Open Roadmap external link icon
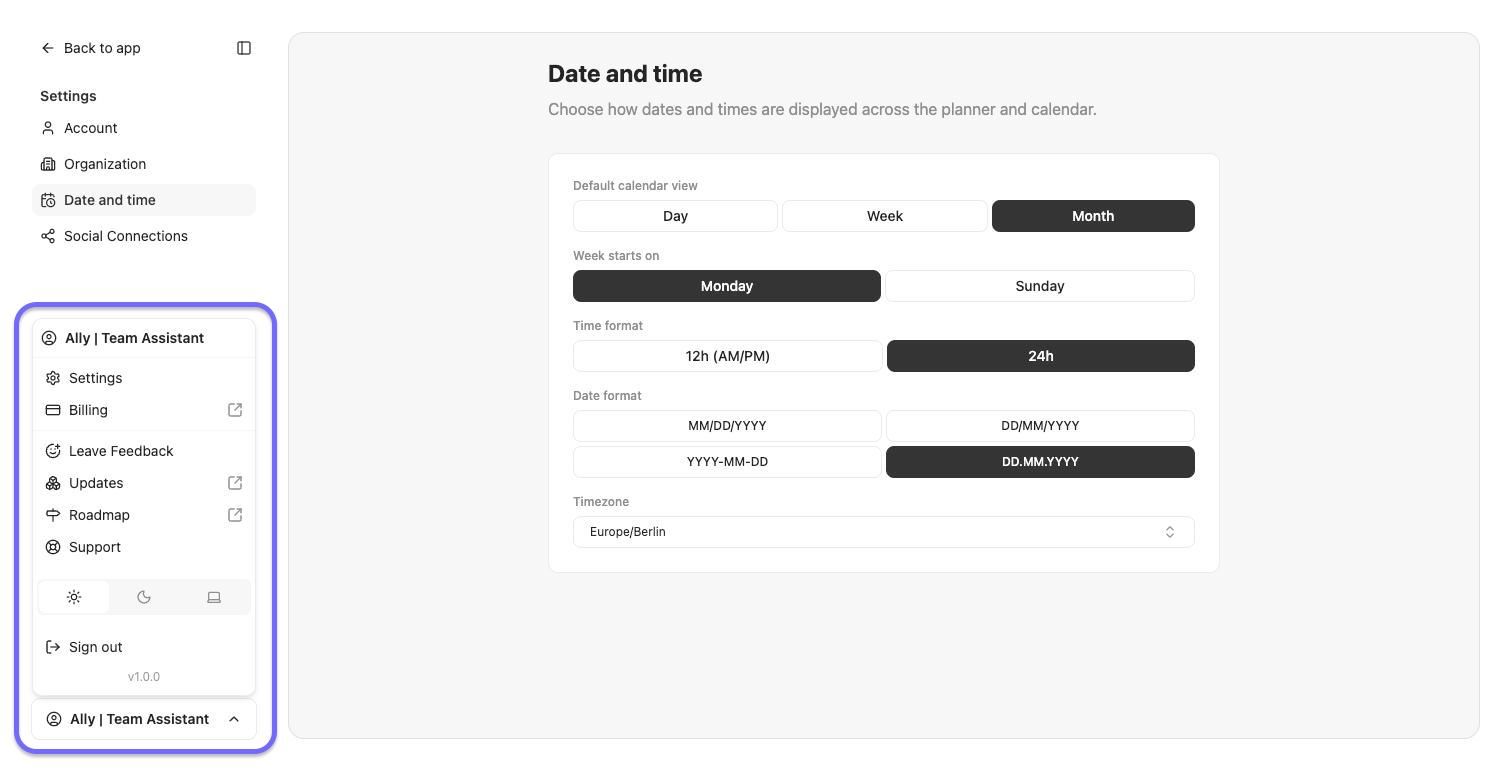Screen dimensions: 1512x771 pyautogui.click(x=235, y=515)
